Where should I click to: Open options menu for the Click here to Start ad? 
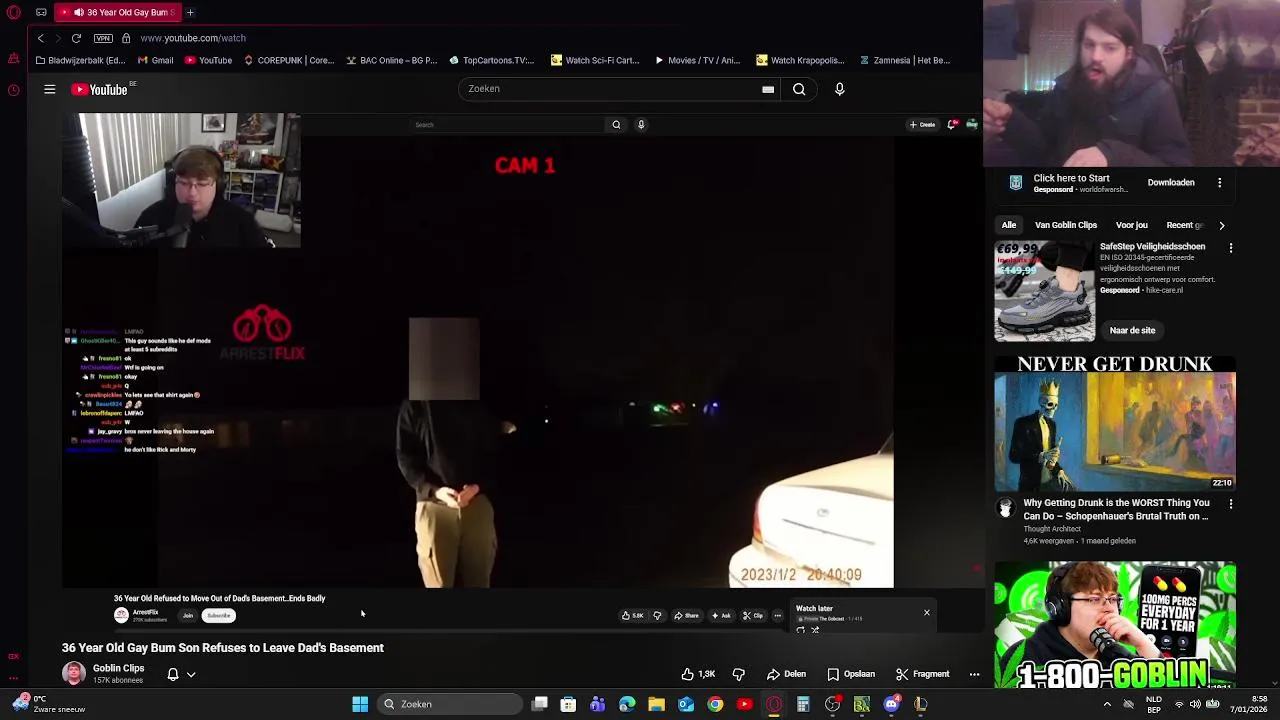tap(1219, 183)
